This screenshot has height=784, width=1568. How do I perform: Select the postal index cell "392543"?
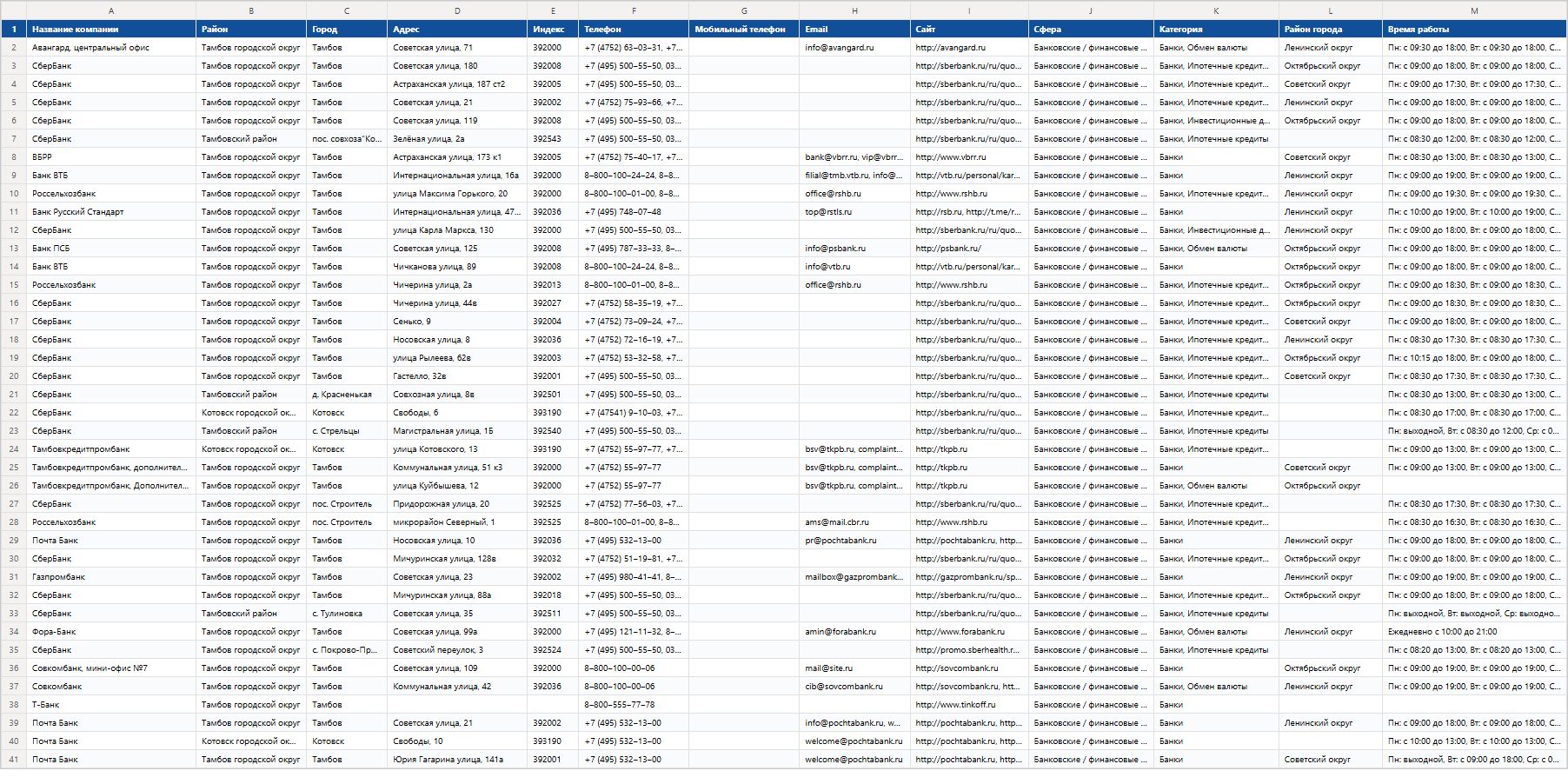click(x=553, y=139)
